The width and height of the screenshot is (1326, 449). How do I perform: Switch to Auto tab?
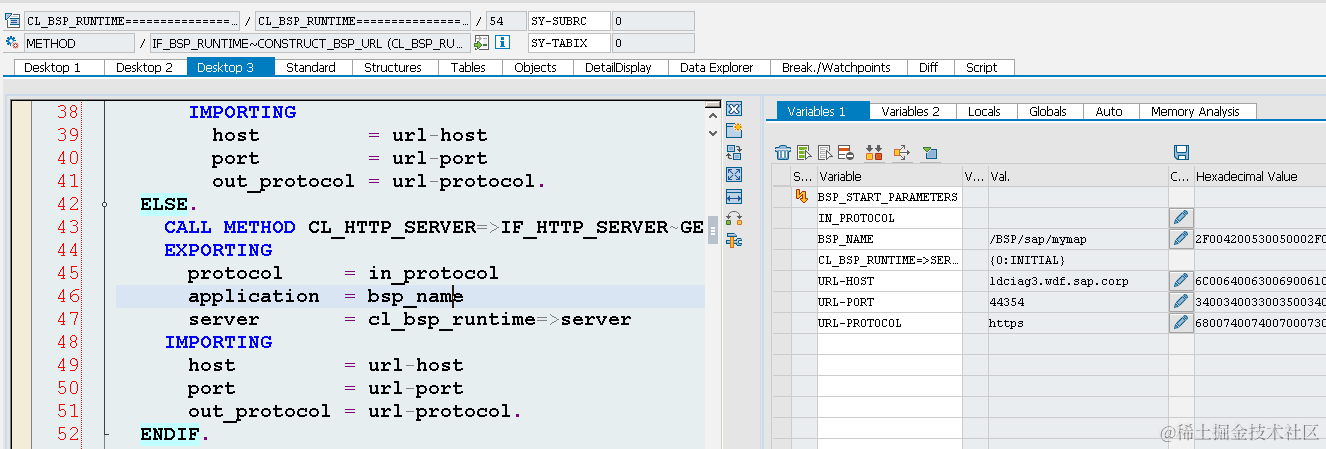tap(1109, 112)
